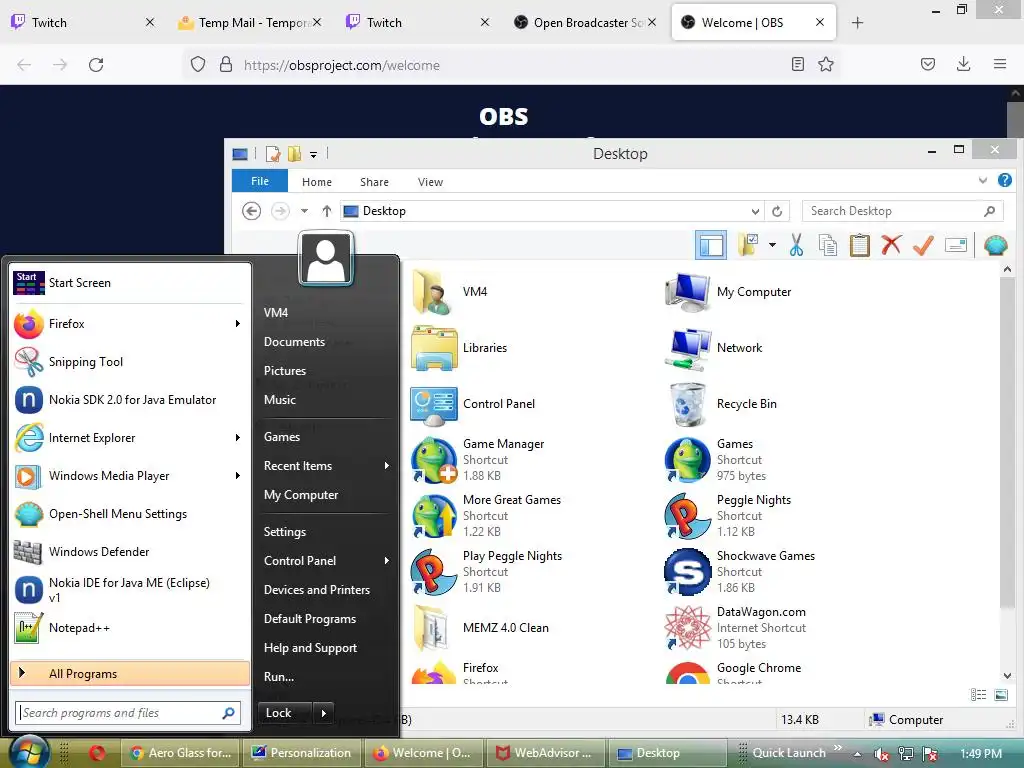Open the Explorer recent locations dropdown
1024x768 pixels.
(x=304, y=211)
